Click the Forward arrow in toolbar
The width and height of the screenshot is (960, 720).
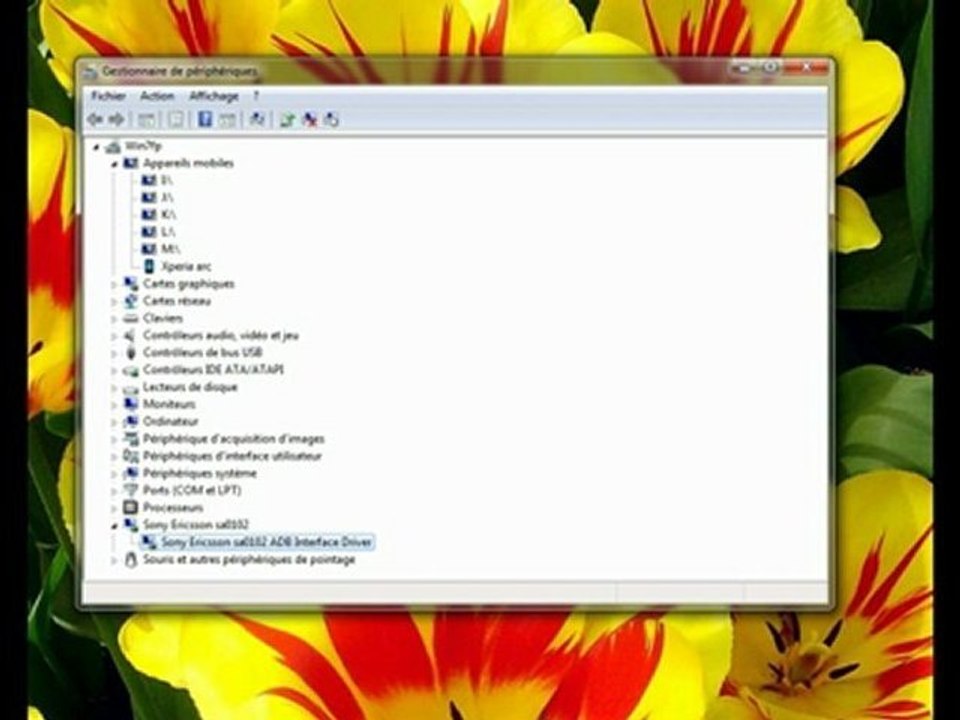tap(116, 119)
